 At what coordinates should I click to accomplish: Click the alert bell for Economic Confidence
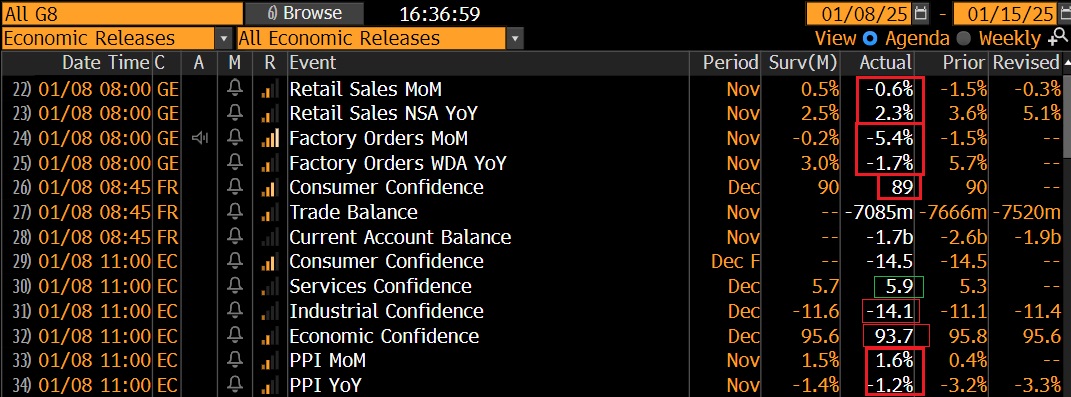pyautogui.click(x=235, y=336)
